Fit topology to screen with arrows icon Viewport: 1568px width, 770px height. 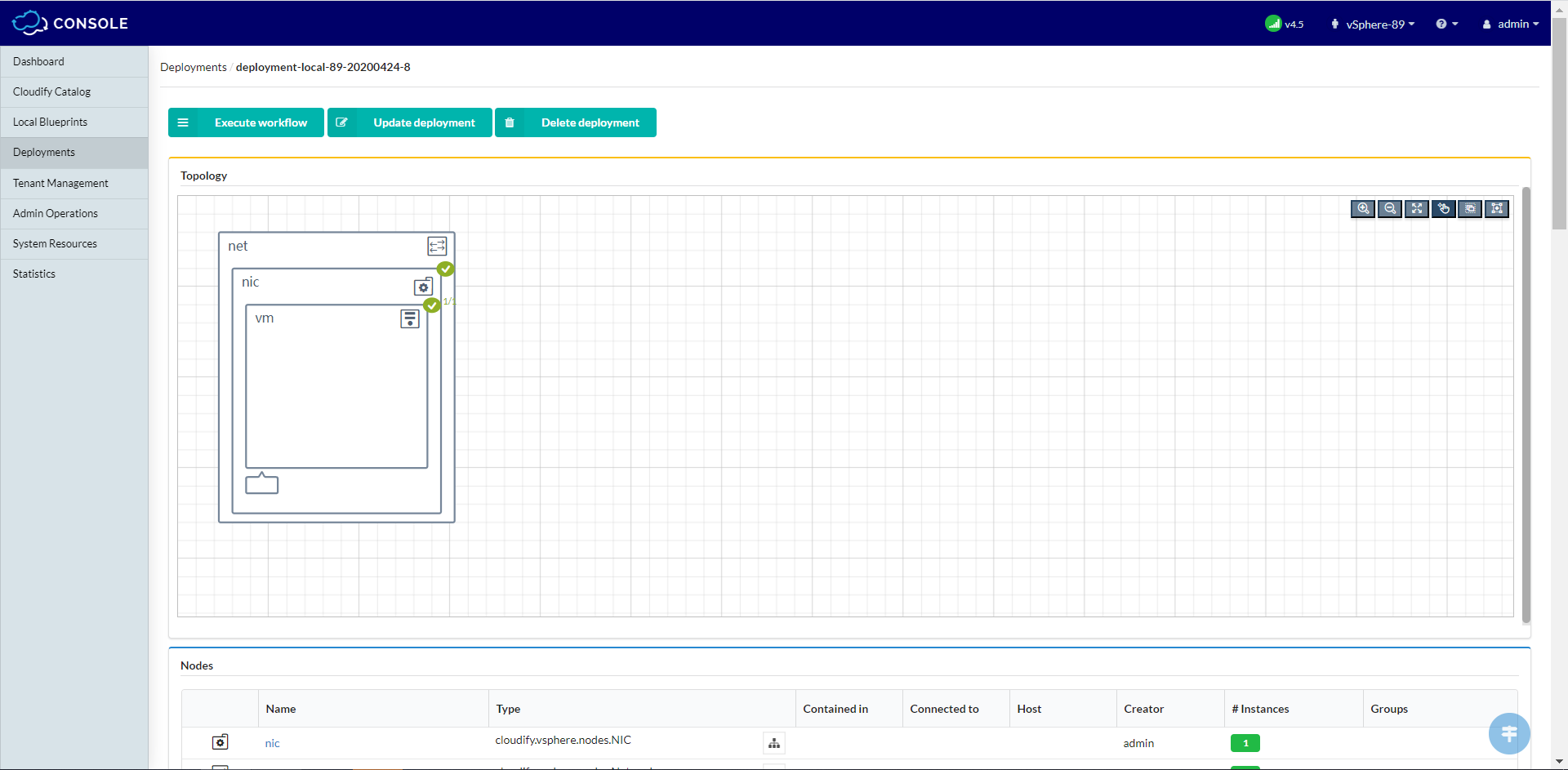tap(1417, 209)
